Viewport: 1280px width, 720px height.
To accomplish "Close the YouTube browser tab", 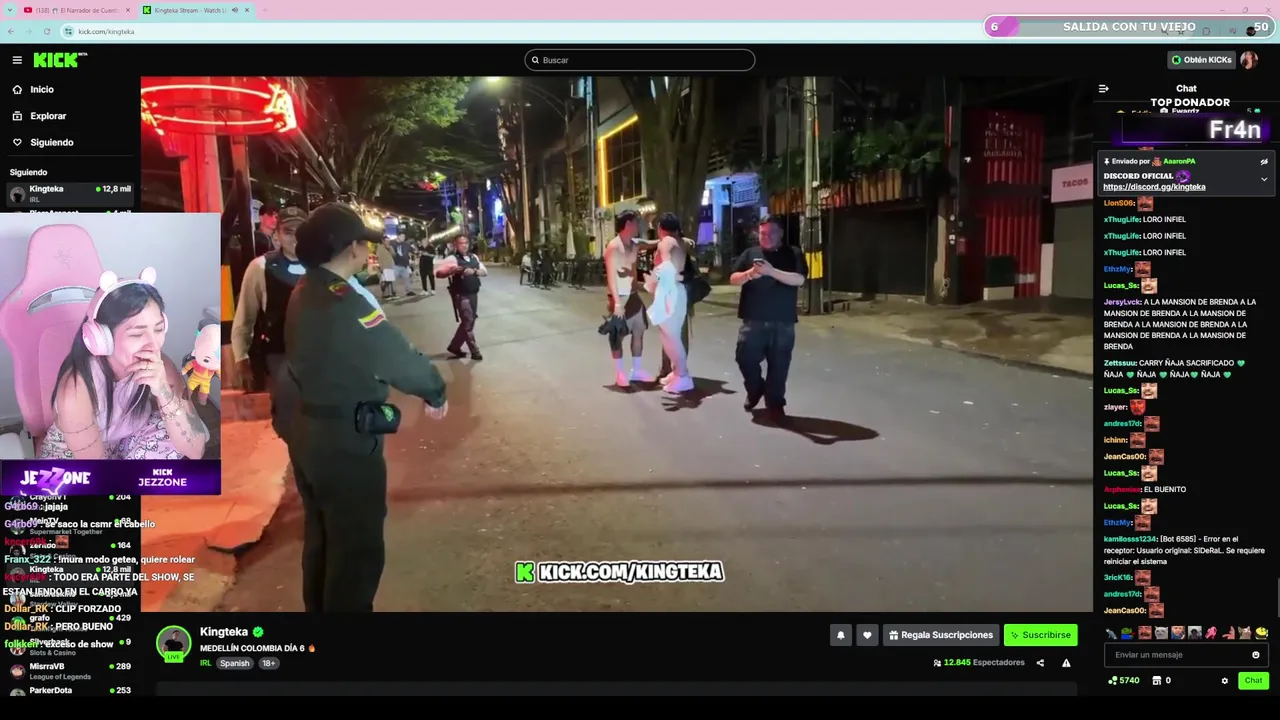I will [x=126, y=10].
